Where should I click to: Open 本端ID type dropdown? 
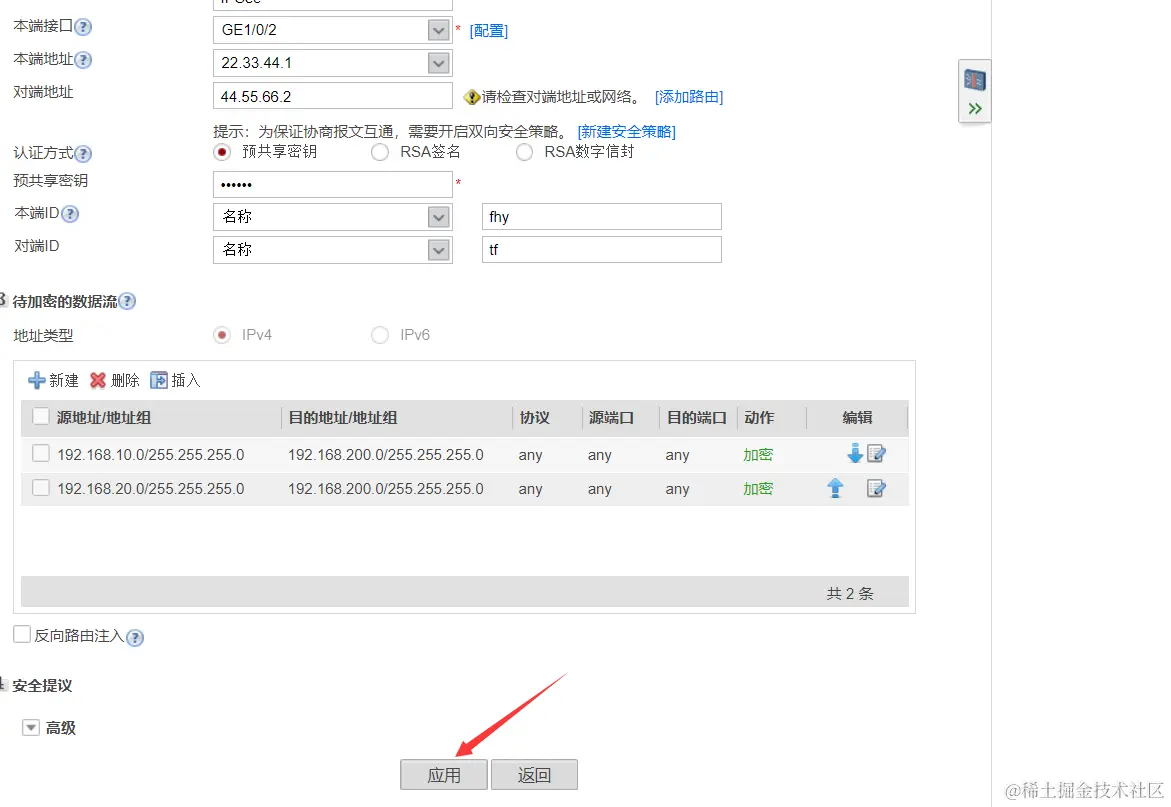coord(438,217)
